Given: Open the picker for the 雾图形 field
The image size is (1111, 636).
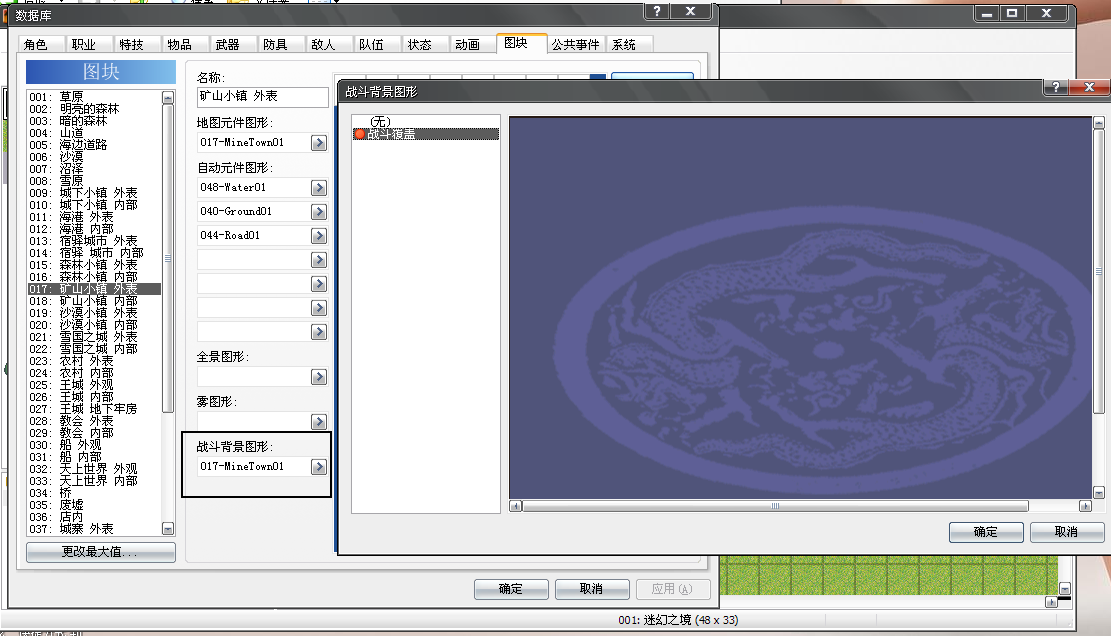Looking at the screenshot, I should point(319,422).
